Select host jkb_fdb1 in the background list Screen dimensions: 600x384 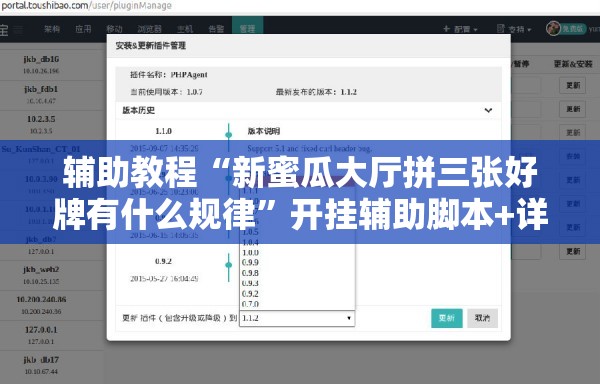pos(41,89)
